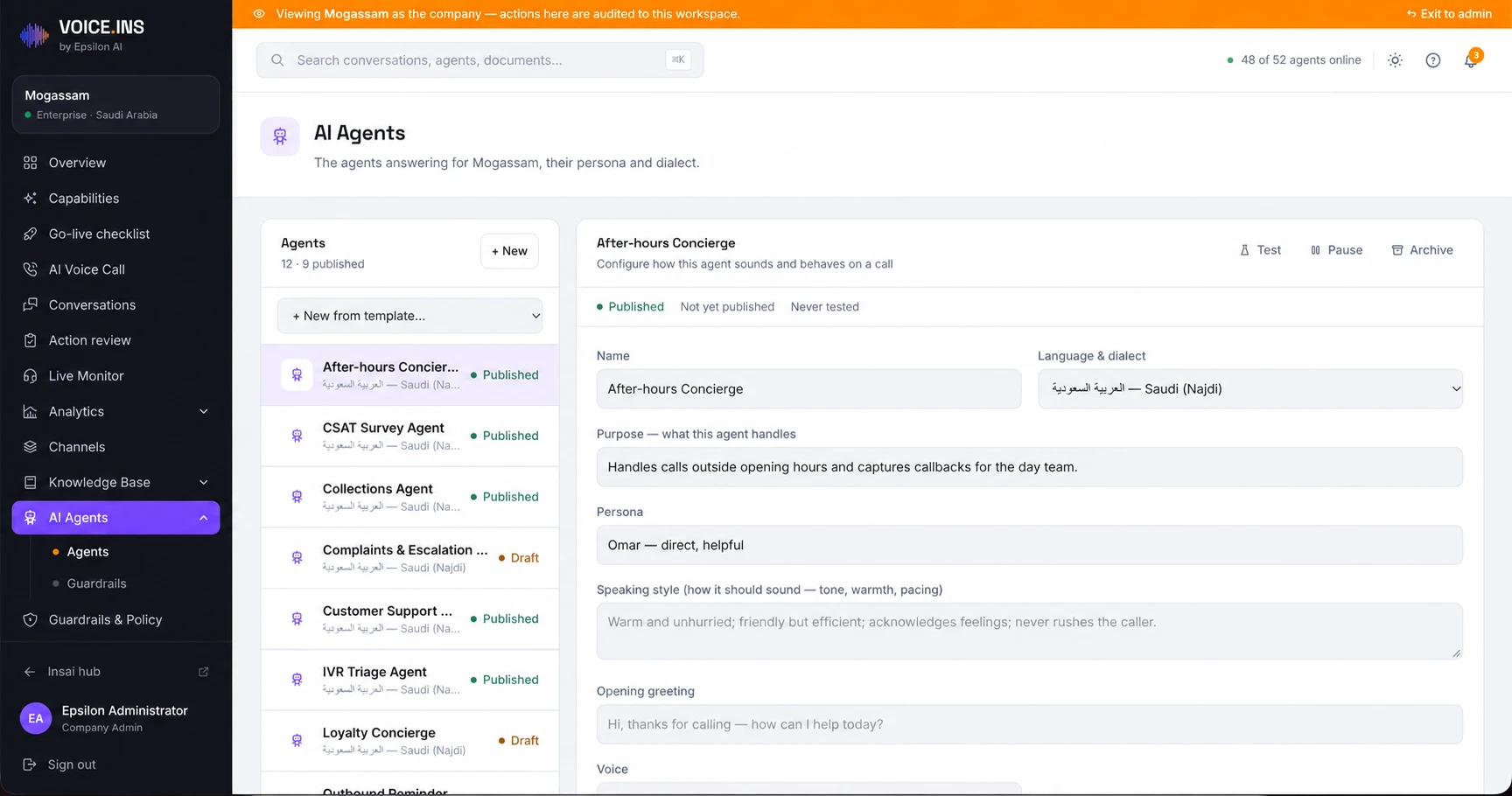
Task: Click the EA user avatar
Action: click(35, 718)
